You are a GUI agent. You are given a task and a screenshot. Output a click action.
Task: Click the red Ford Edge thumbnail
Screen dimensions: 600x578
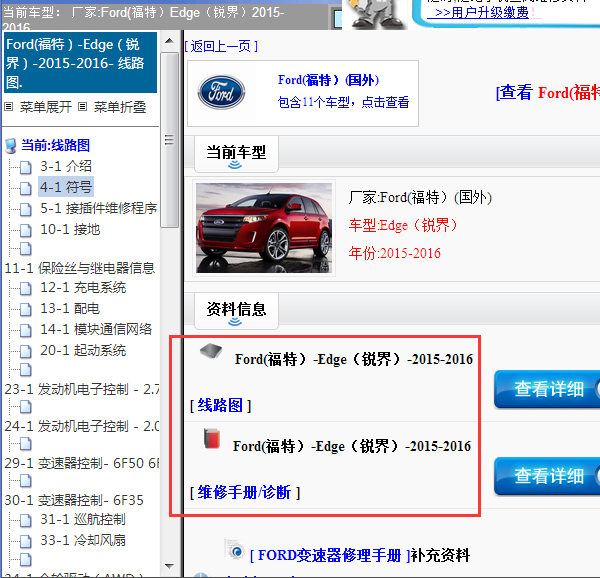(x=264, y=228)
